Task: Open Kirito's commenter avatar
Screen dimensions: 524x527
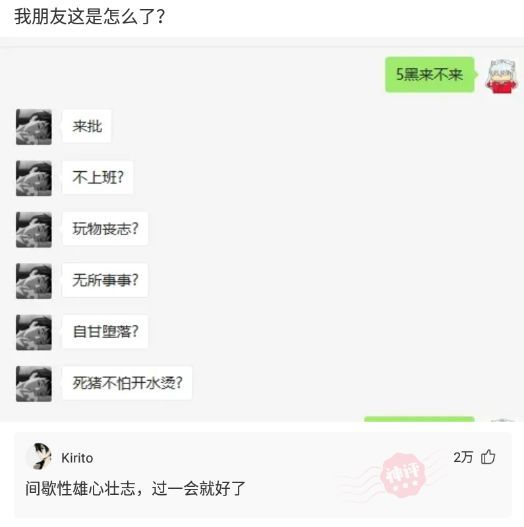Action: (x=39, y=456)
